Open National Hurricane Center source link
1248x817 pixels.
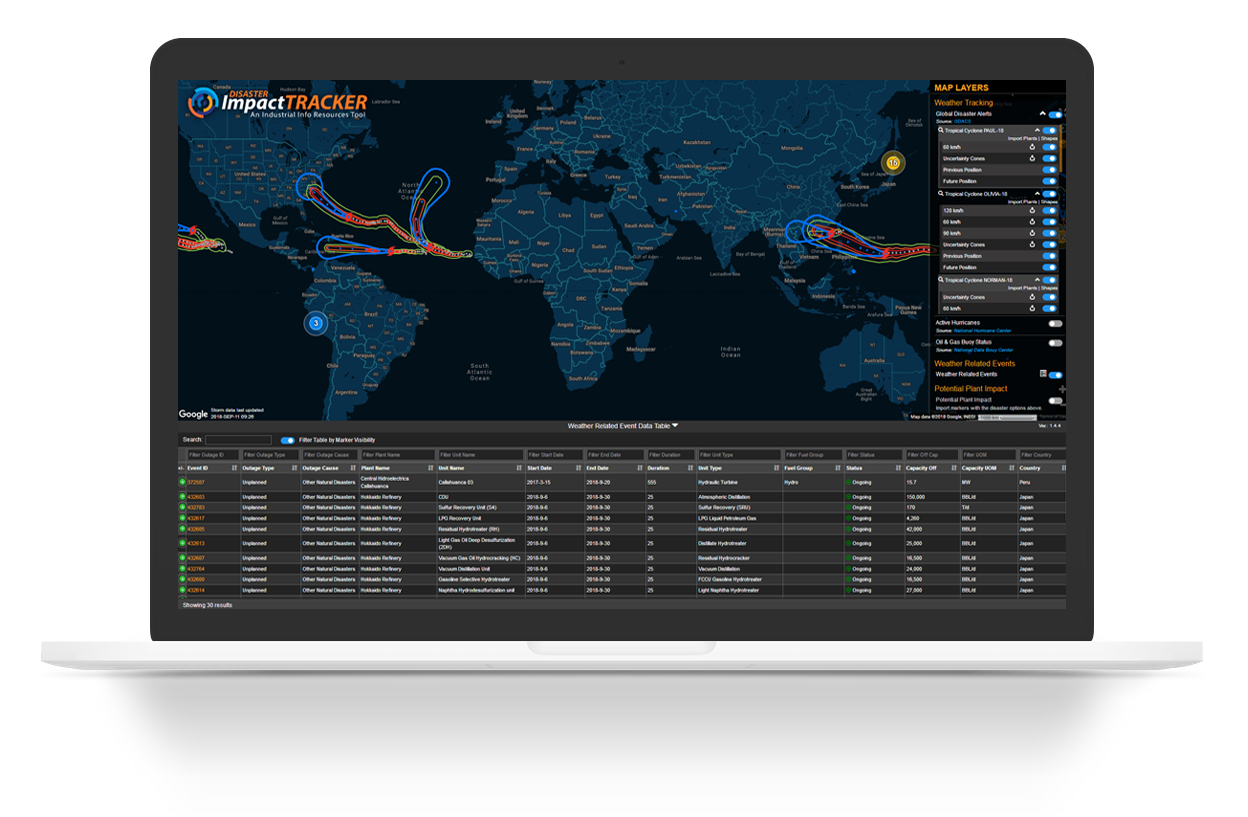coord(982,331)
